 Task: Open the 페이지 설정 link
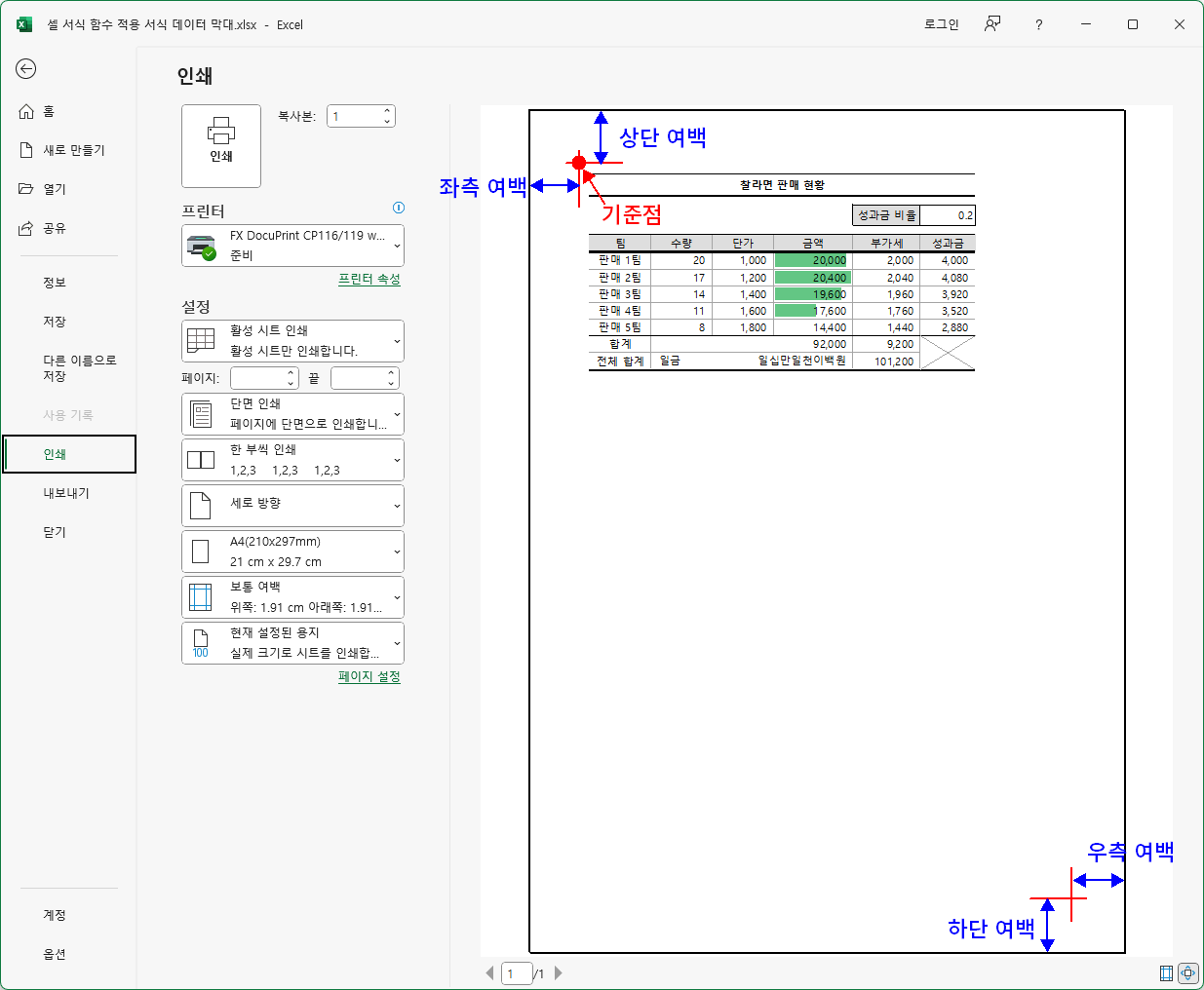coord(369,676)
